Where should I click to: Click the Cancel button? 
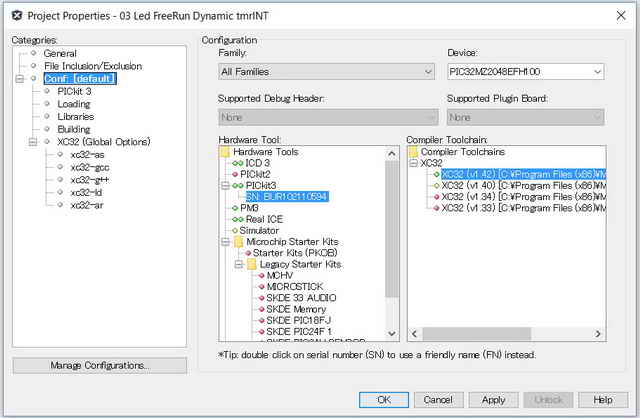tap(438, 400)
